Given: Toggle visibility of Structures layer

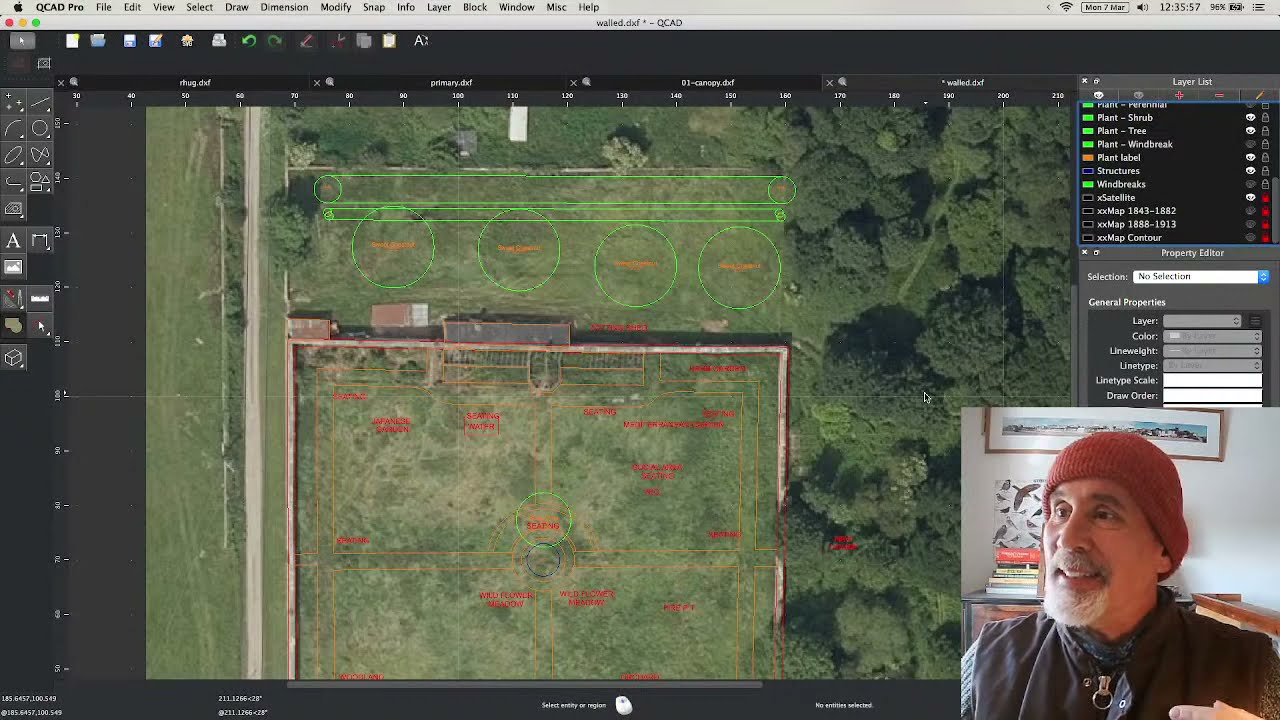Looking at the screenshot, I should click(x=1250, y=171).
